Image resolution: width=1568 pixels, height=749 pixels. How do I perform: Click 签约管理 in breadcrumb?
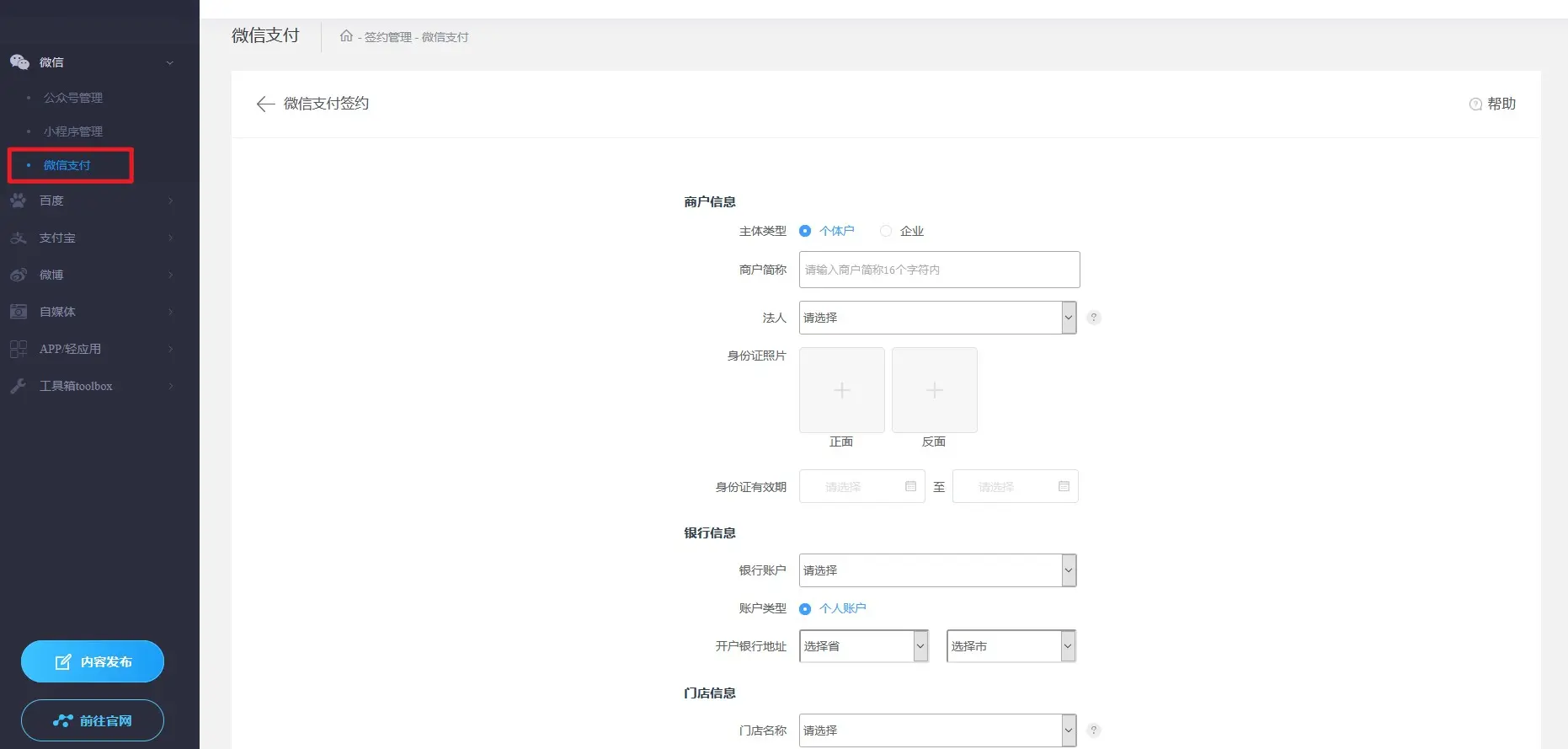(x=388, y=37)
